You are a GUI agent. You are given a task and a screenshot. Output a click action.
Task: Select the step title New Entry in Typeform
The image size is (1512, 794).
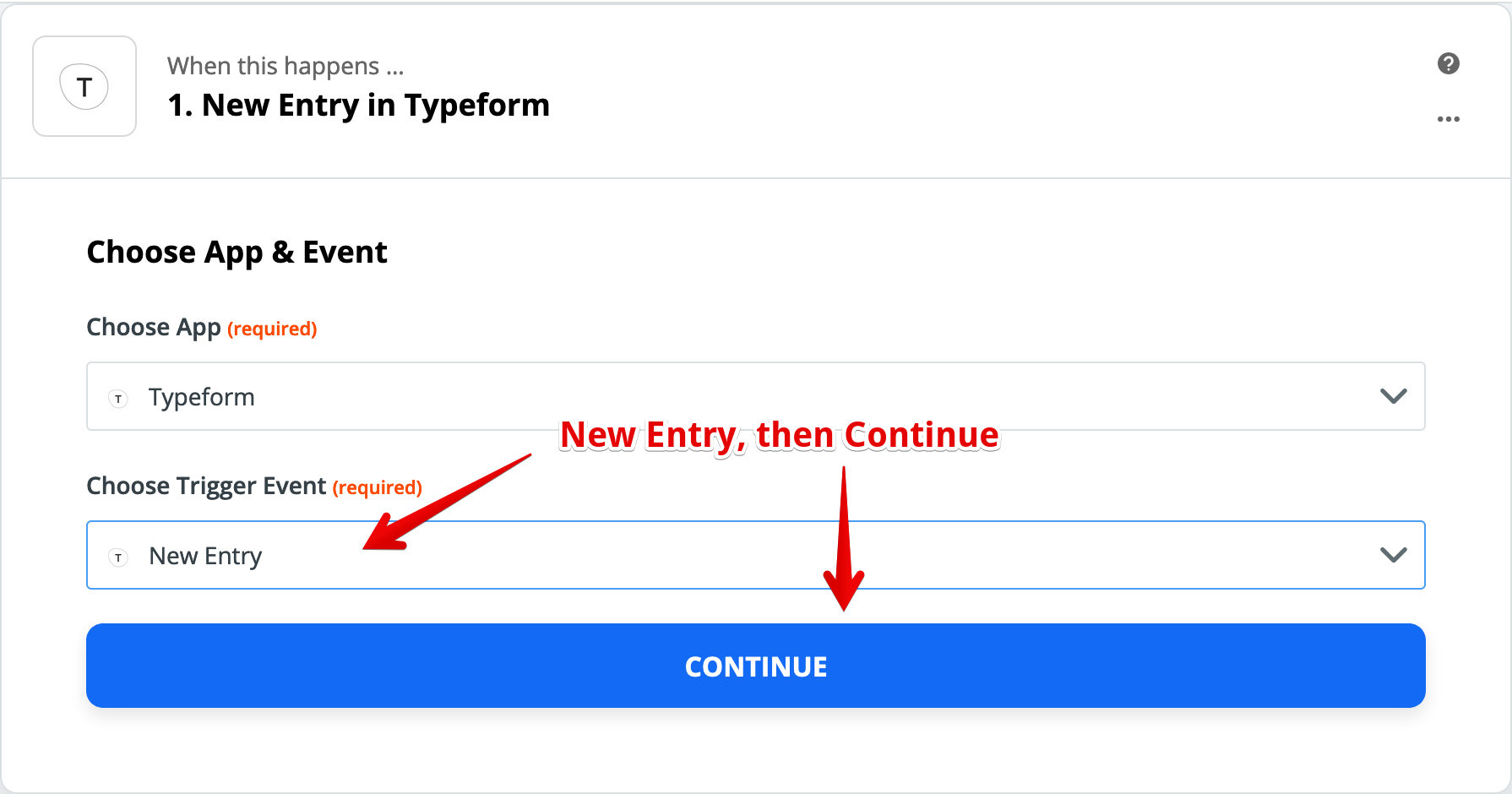tap(358, 106)
